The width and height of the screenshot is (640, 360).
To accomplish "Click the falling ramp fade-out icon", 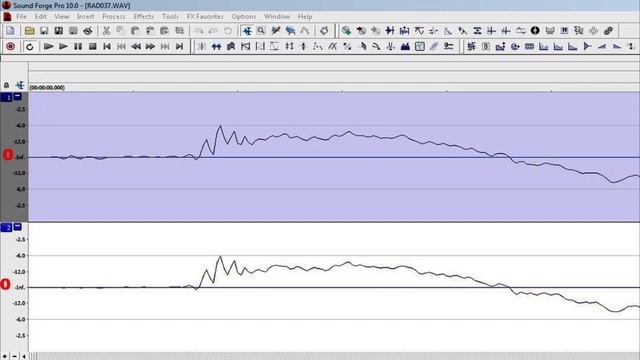I will (617, 47).
